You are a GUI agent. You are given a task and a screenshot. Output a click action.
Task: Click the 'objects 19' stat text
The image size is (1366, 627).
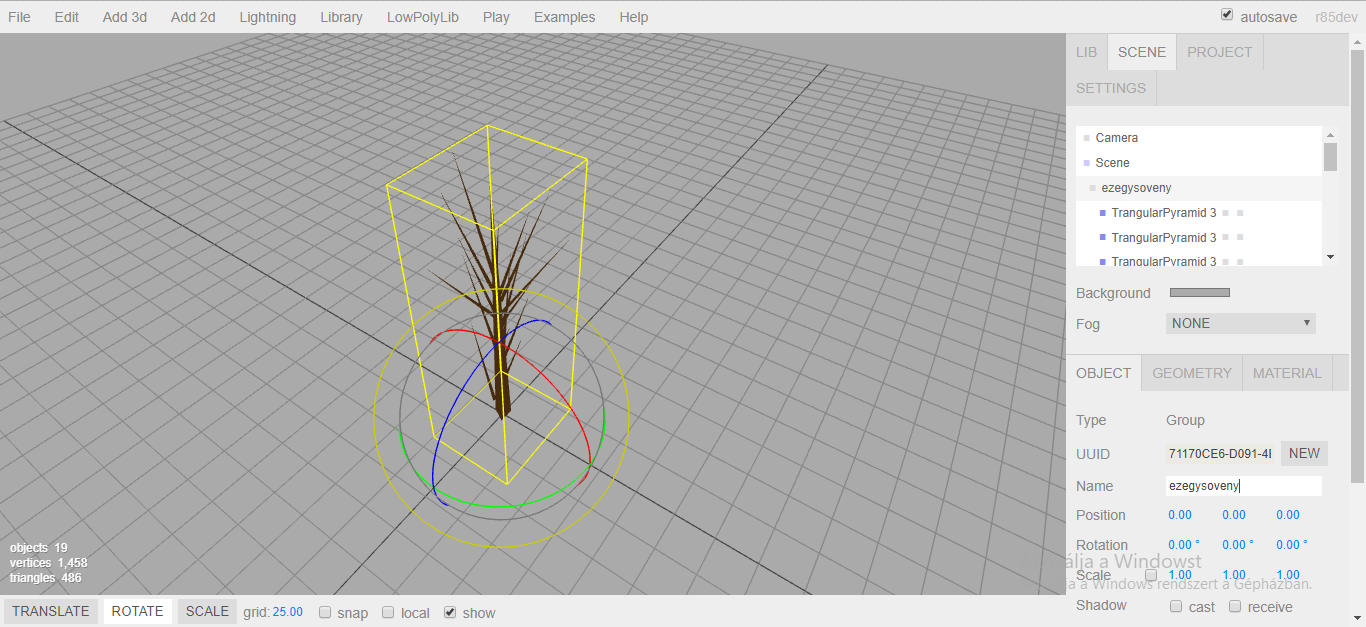coord(39,548)
